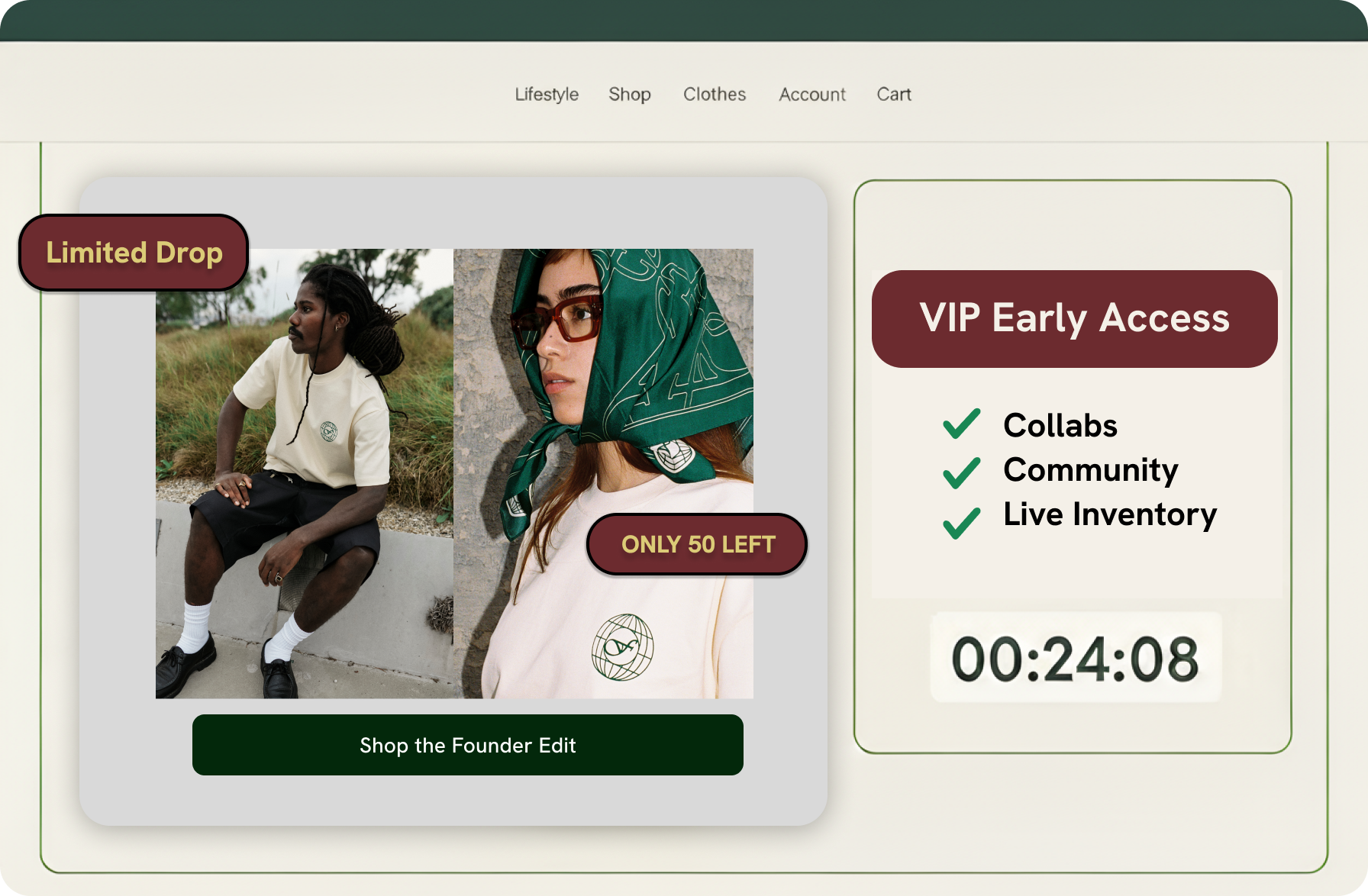Click the ONLY 50 LEFT badge

click(x=697, y=544)
